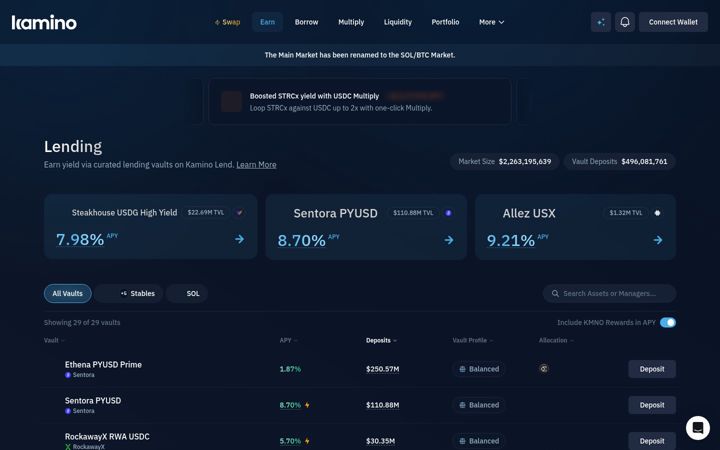Sort by the Allocation column
The height and width of the screenshot is (450, 720).
coord(556,340)
